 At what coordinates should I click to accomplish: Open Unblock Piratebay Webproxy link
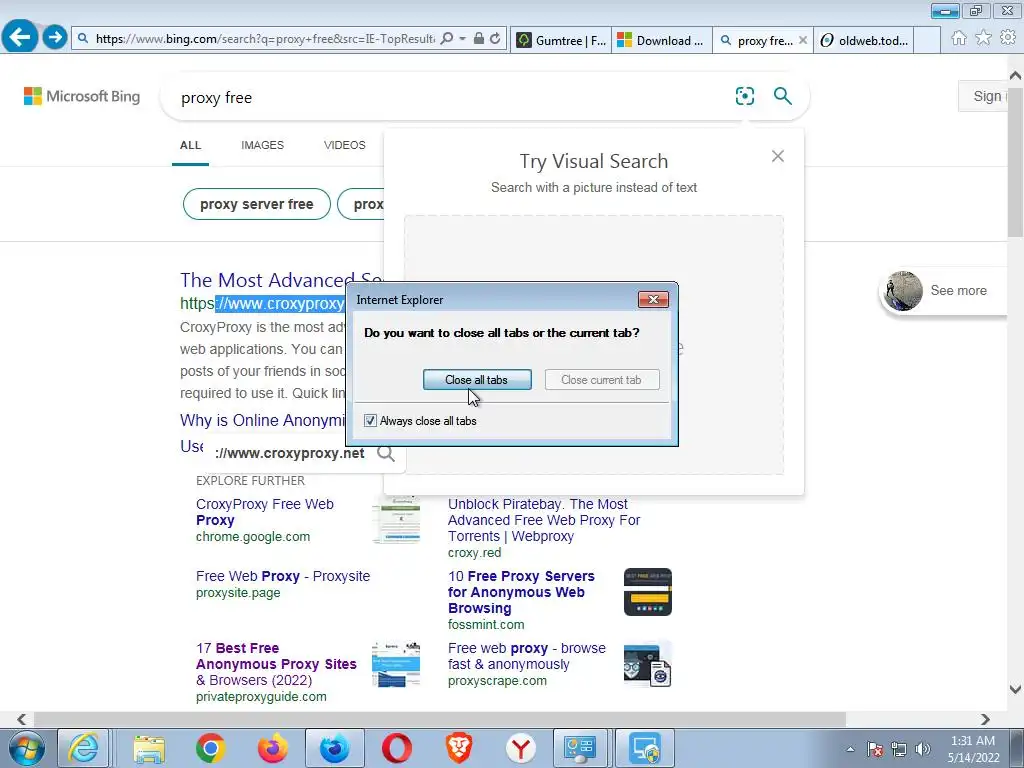pos(544,520)
